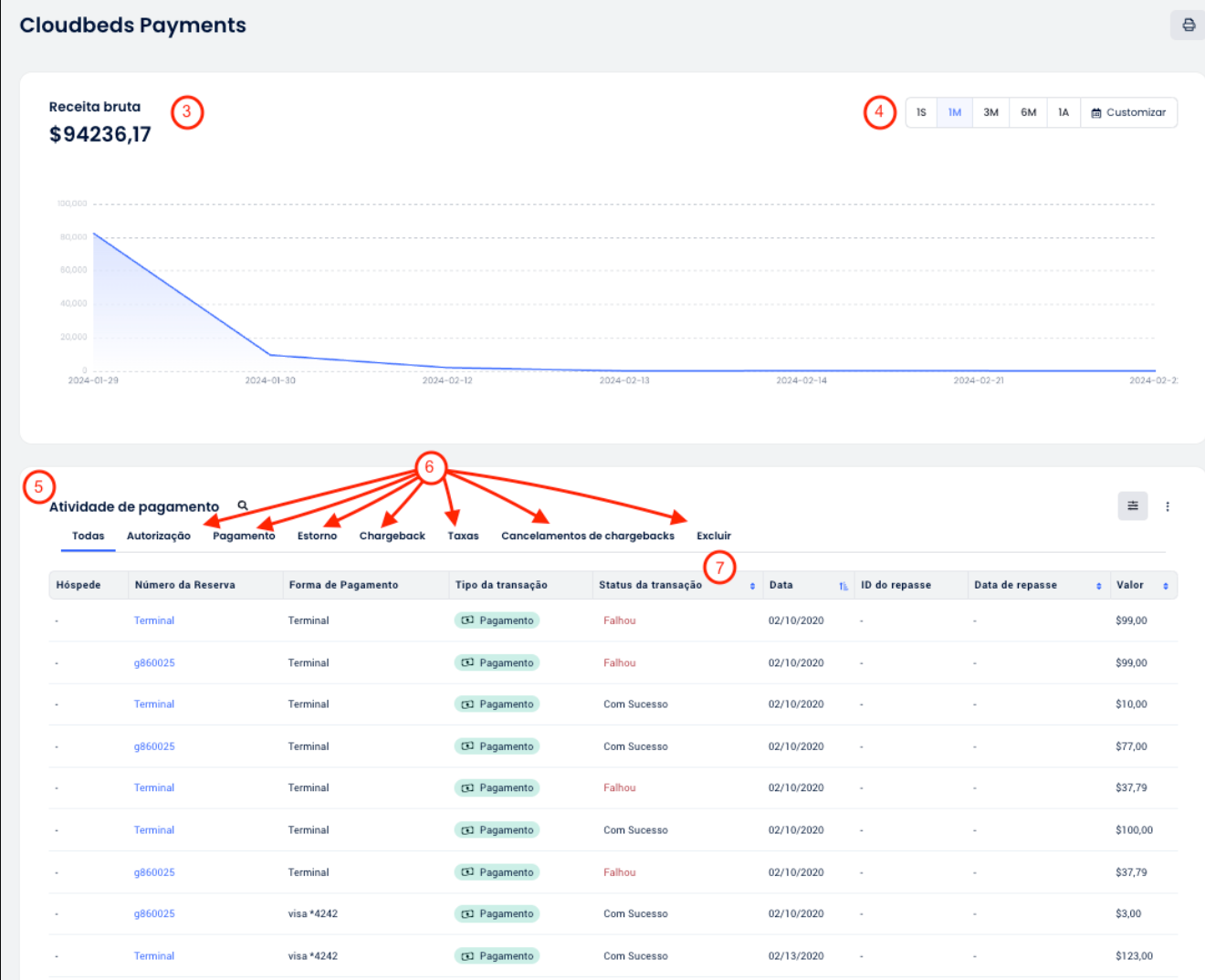Switch to the Chargeback tab
Image resolution: width=1205 pixels, height=980 pixels.
tap(393, 536)
